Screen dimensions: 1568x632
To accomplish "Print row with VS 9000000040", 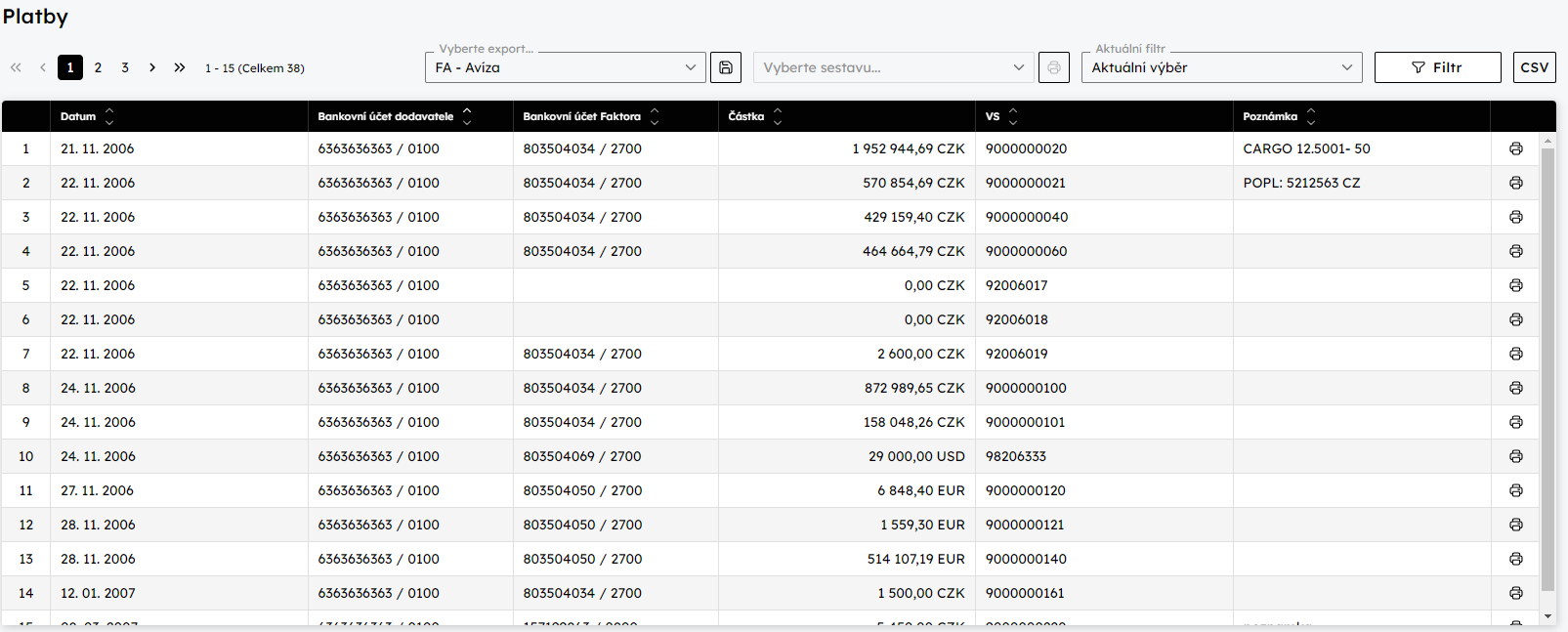I will point(1515,217).
